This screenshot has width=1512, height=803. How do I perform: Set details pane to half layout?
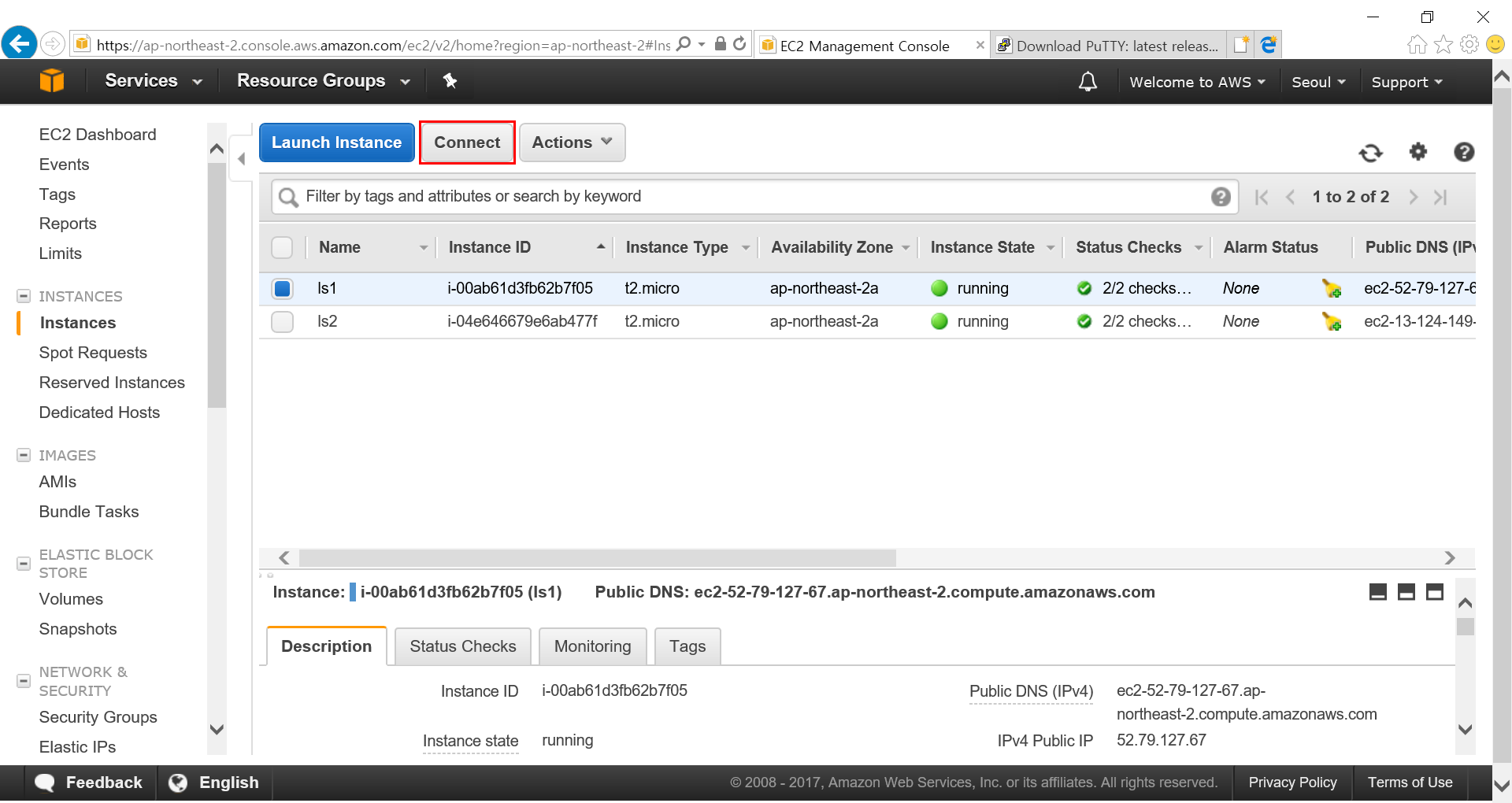click(1406, 592)
